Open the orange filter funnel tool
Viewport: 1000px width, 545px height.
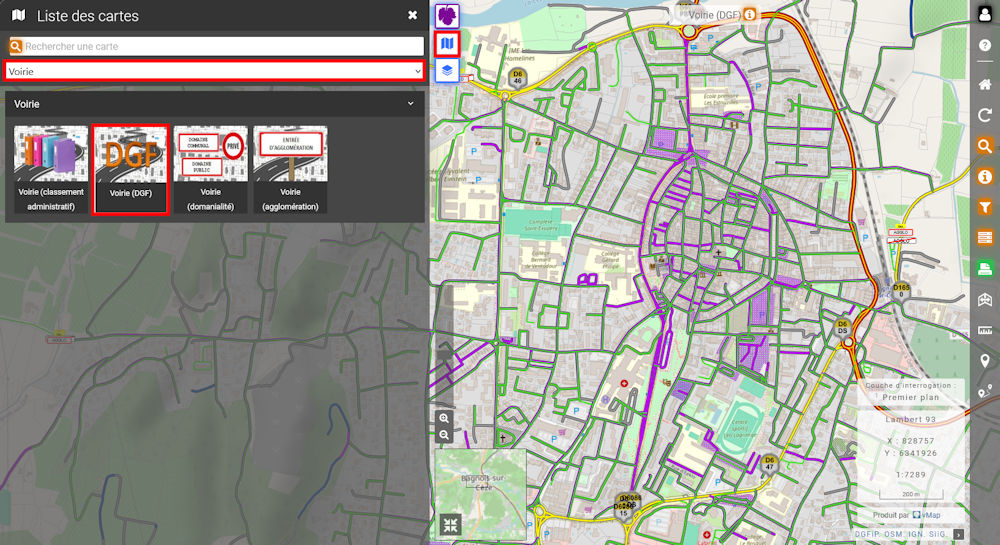[985, 207]
